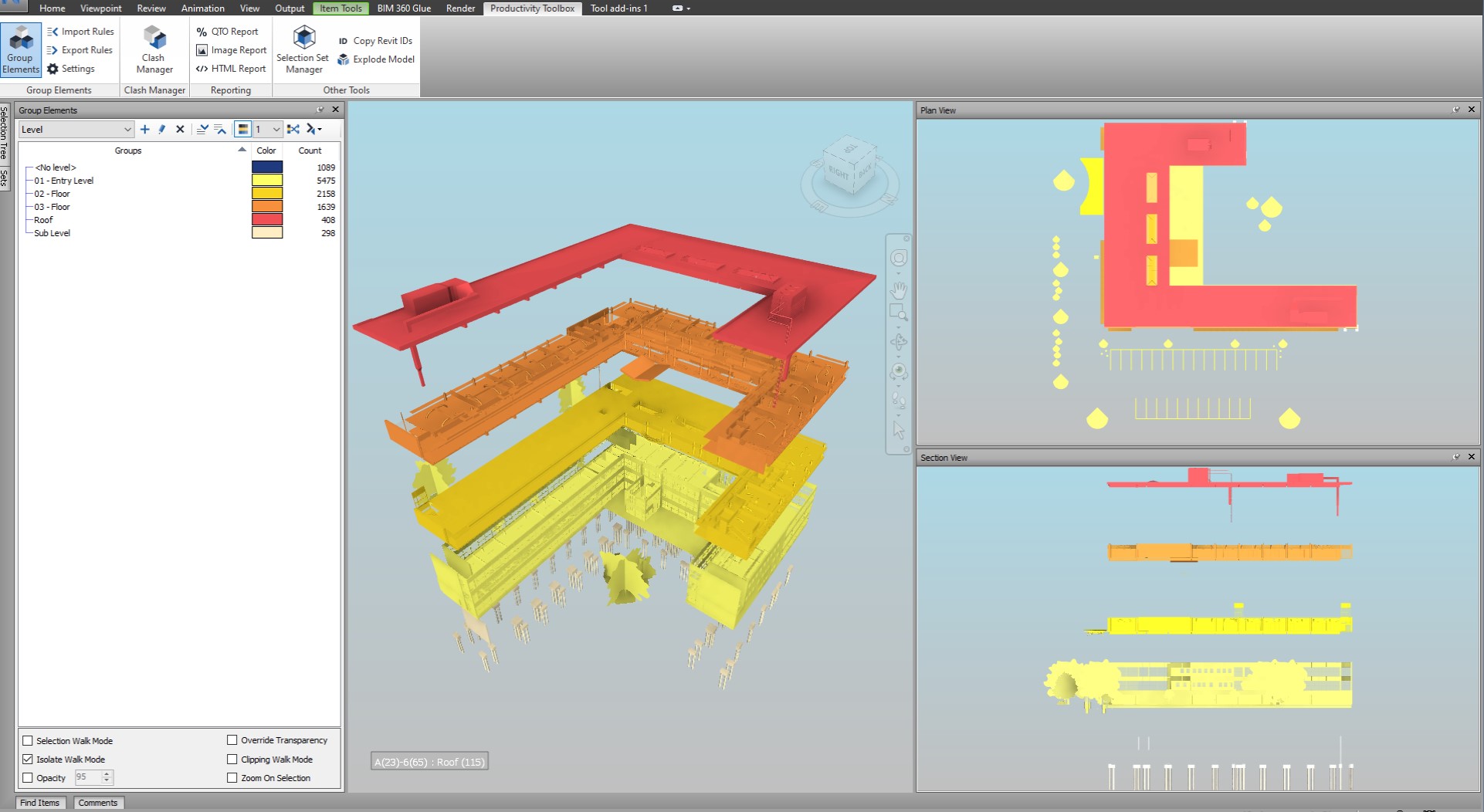Switch to the Viewpoint ribbon tab
Image resolution: width=1484 pixels, height=812 pixels.
100,8
